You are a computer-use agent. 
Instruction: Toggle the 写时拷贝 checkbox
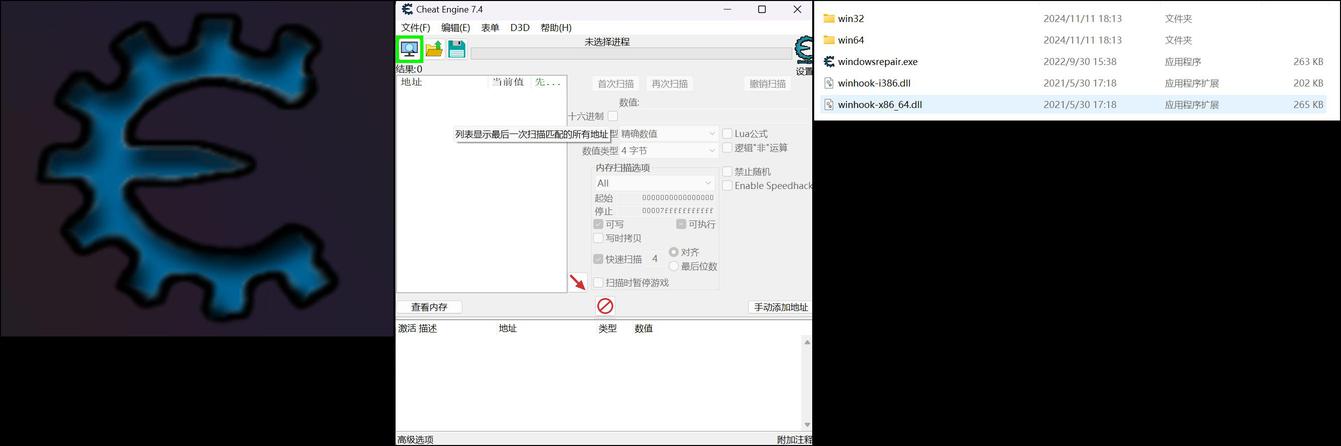[x=598, y=238]
